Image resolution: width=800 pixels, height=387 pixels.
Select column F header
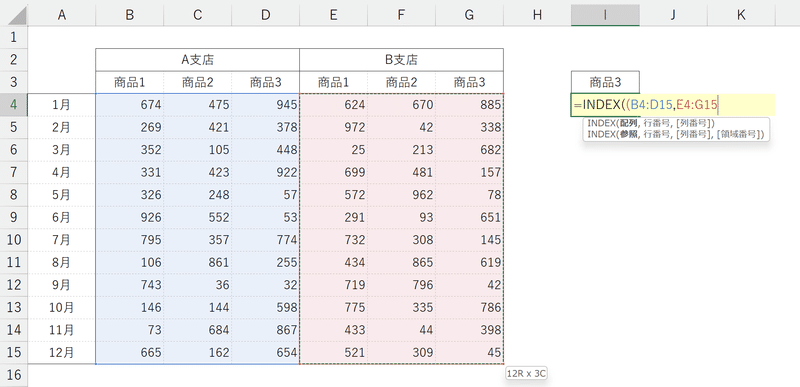tap(401, 15)
